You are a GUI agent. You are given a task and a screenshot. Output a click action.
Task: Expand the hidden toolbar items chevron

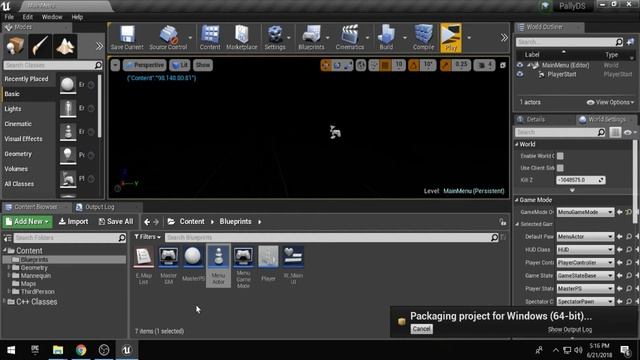coord(504,38)
